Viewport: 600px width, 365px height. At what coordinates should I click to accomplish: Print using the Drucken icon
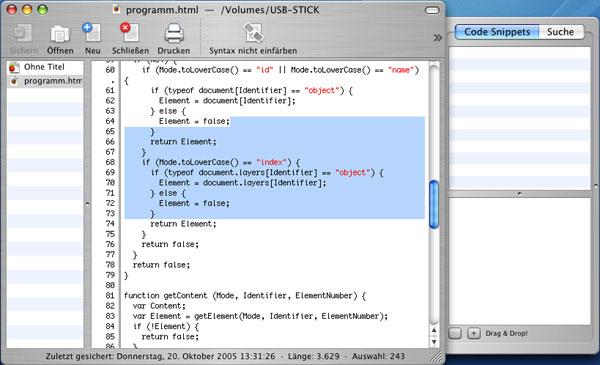click(174, 33)
